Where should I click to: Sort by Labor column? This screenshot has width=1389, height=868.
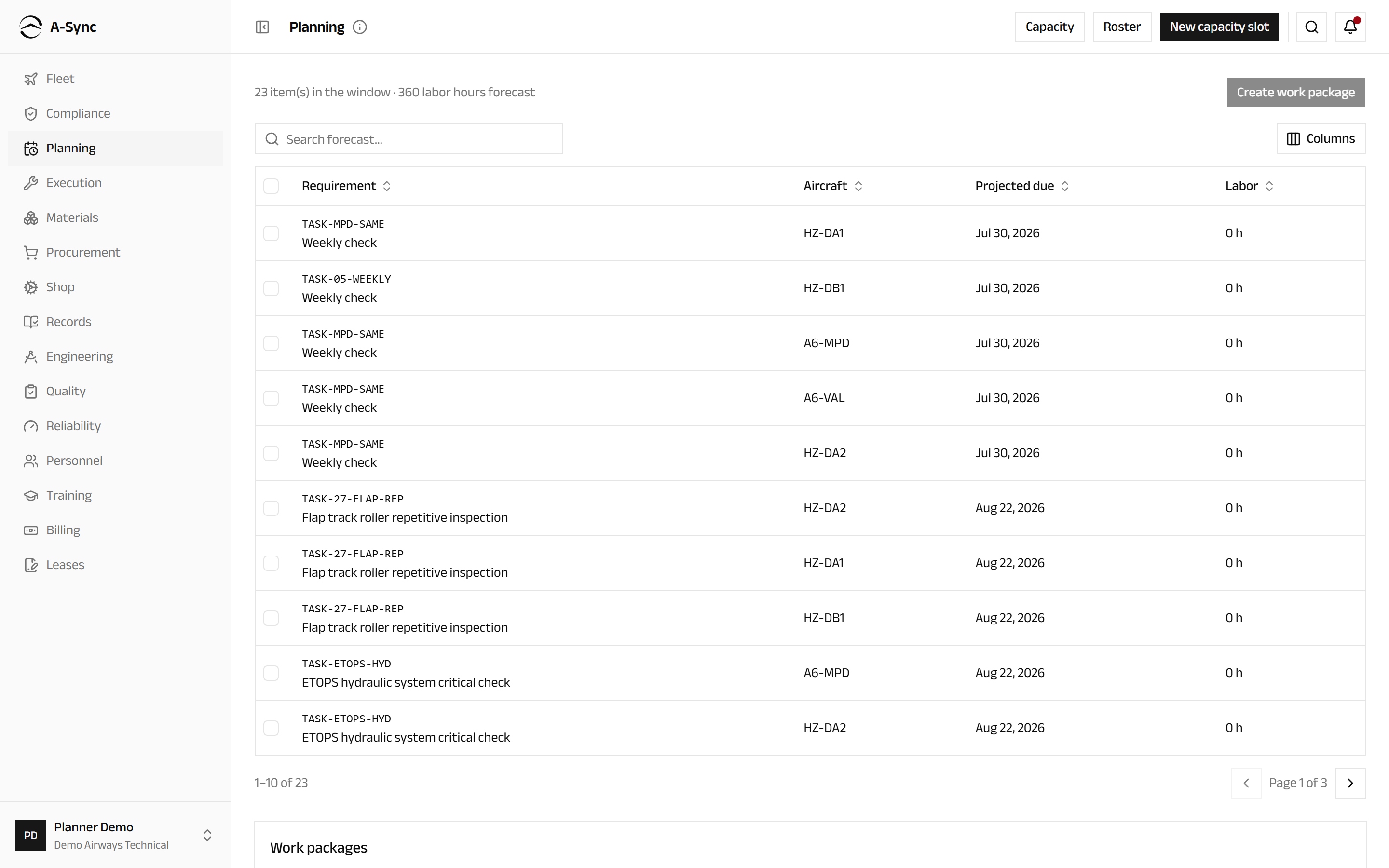tap(1249, 186)
